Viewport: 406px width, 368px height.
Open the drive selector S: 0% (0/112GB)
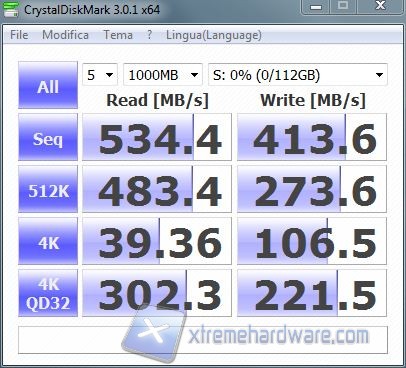tap(298, 75)
